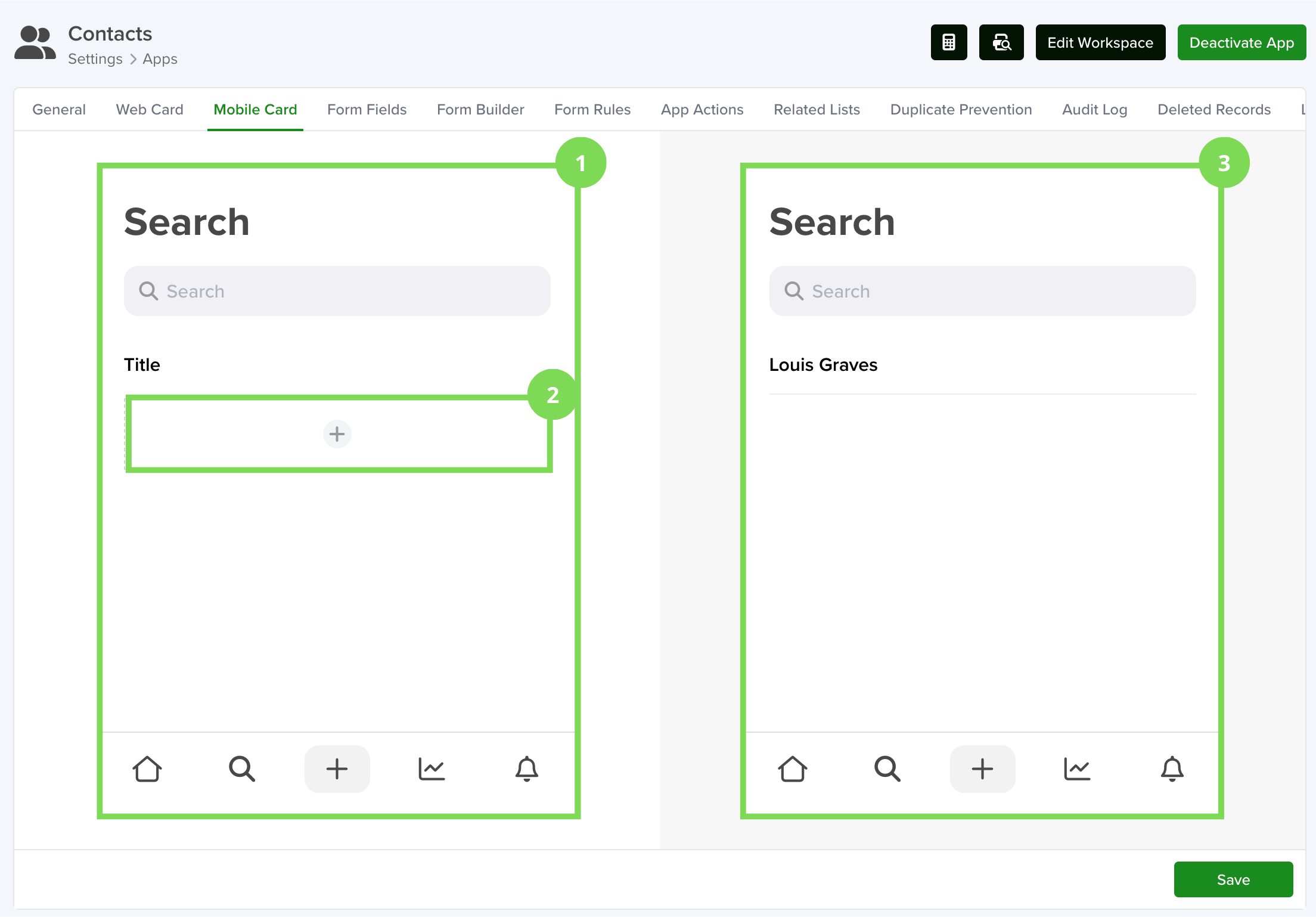Tap chart icon in right preview bottom bar
This screenshot has width=1316, height=917.
1077,769
